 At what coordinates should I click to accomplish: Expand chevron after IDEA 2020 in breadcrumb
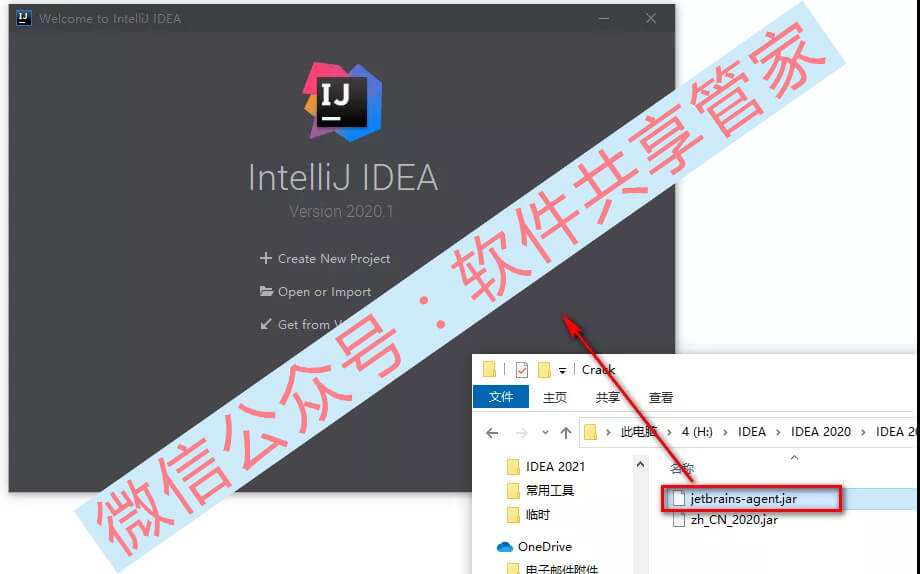point(863,433)
